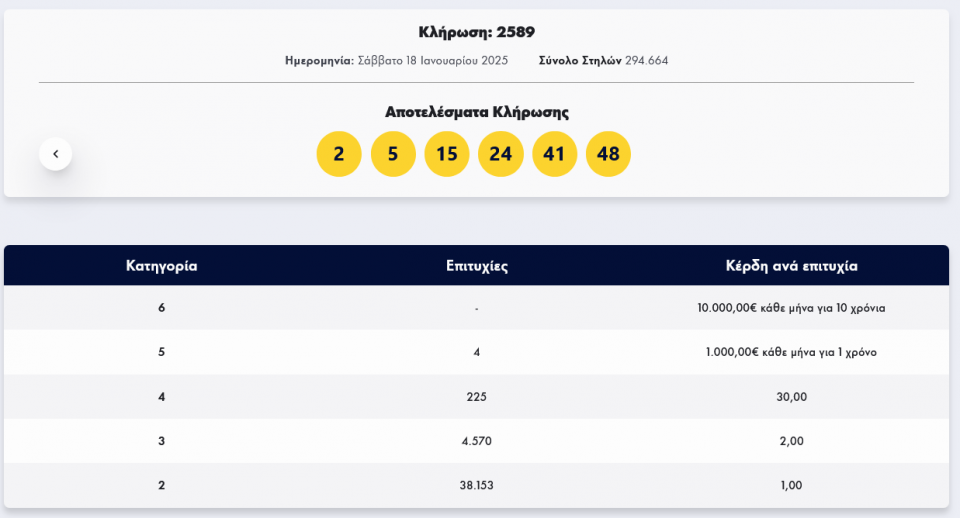Click the 4.570 winners cell
Screen dimensions: 960x518
click(x=477, y=441)
